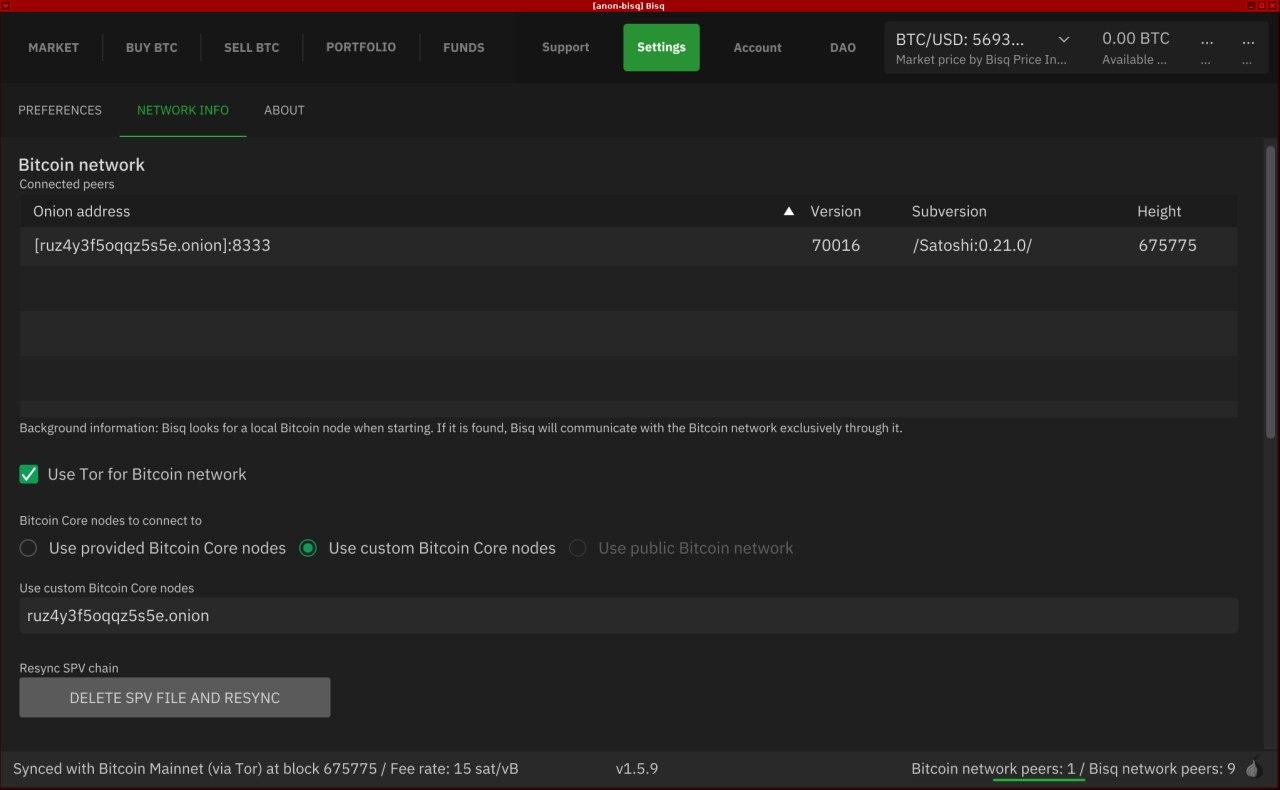Sort peers by Subversion column
Screen dimensions: 1280x790
tap(949, 211)
